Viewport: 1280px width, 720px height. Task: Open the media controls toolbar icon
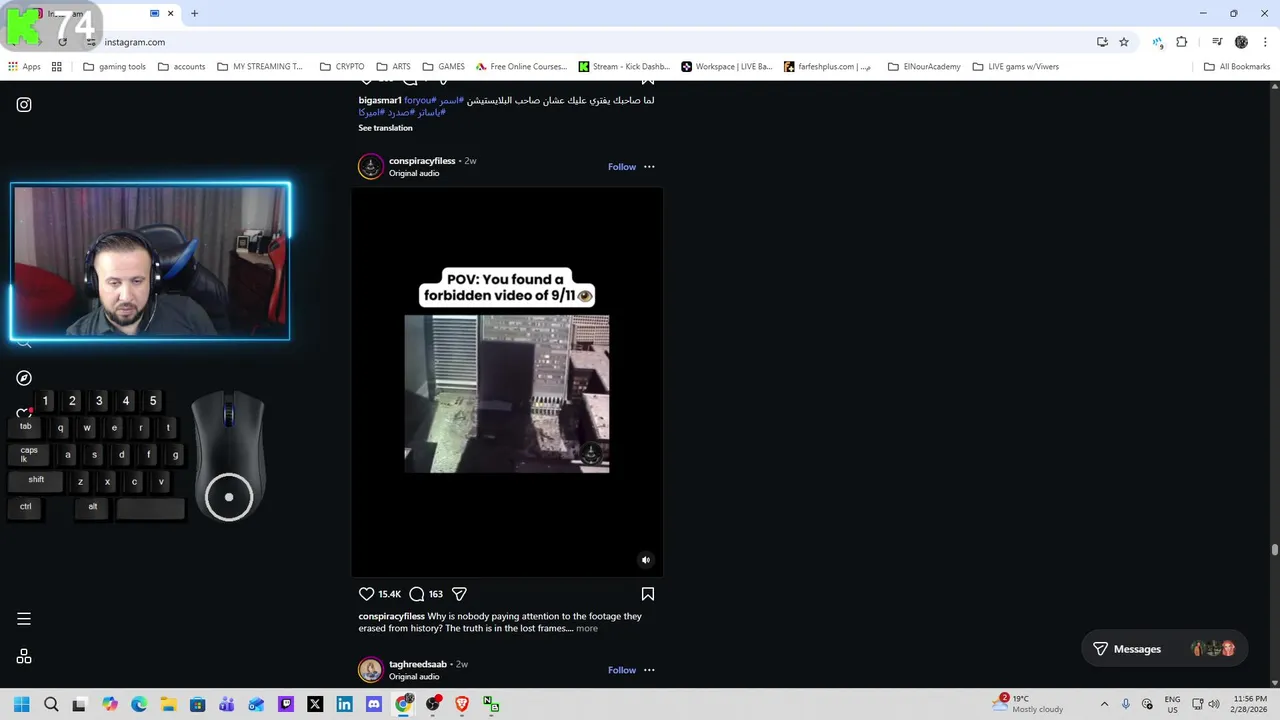1217,42
